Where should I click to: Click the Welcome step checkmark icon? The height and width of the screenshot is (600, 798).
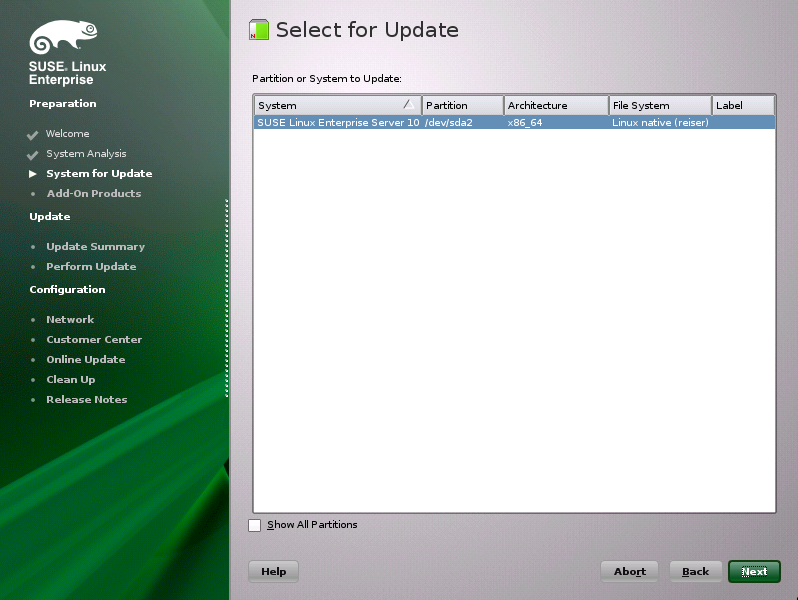tap(33, 135)
